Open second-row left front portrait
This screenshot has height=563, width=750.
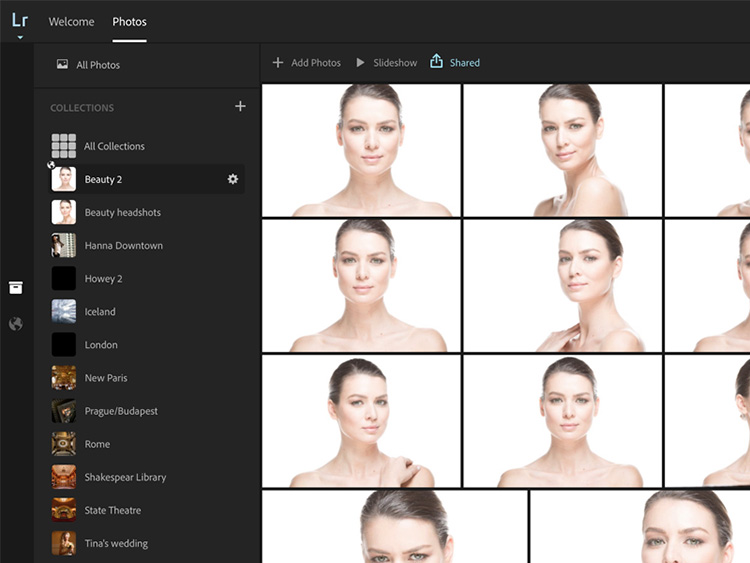point(361,286)
